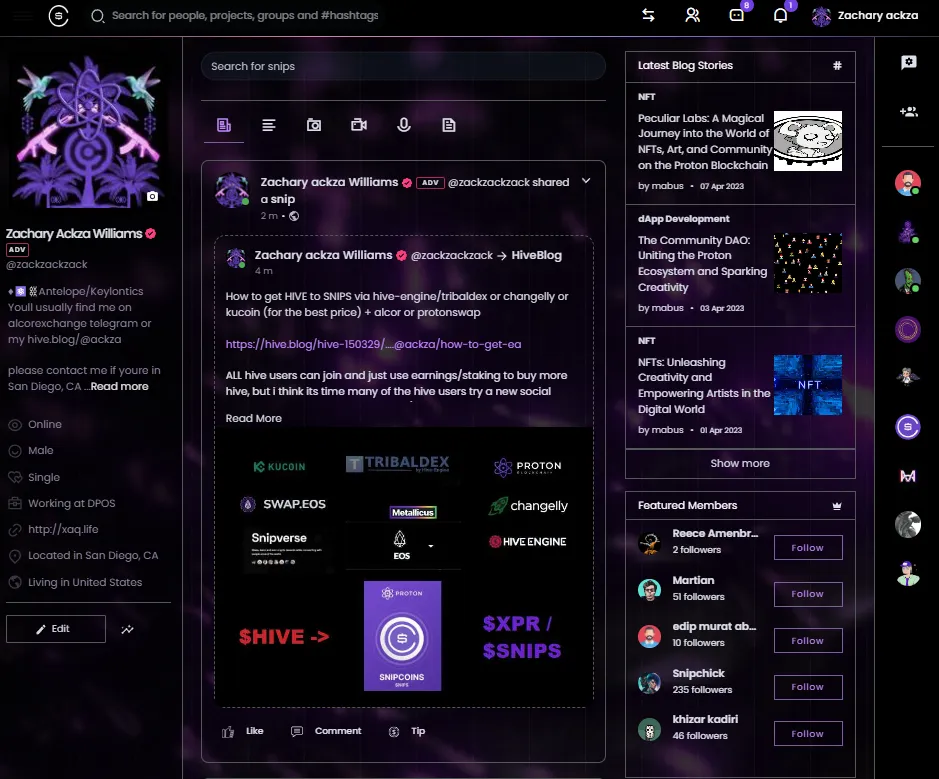Click the add friends icon in right sidebar
The image size is (939, 779).
(x=908, y=111)
